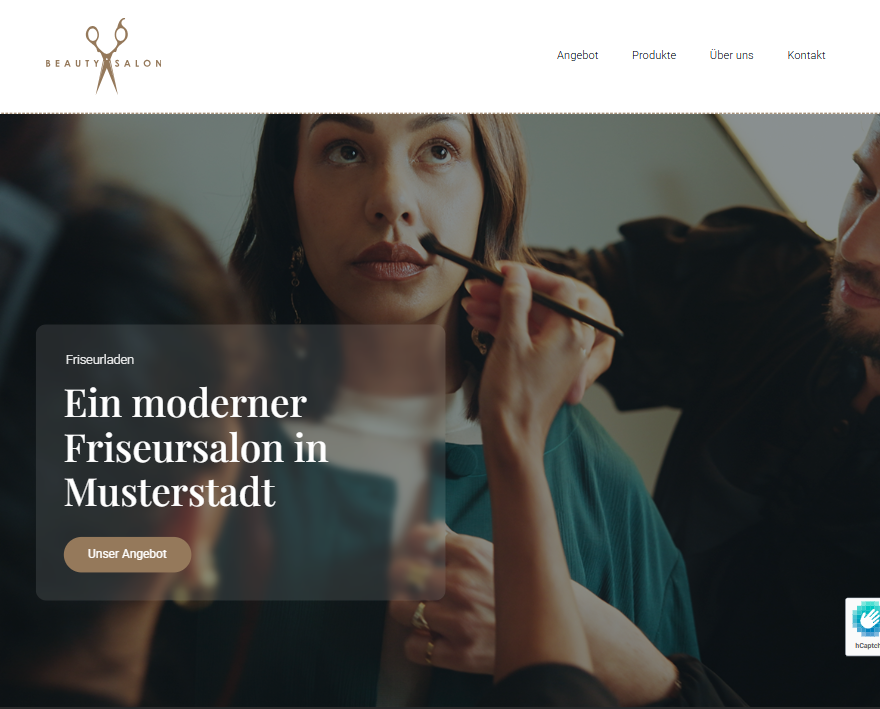This screenshot has height=709, width=880.
Task: Click the woman's dangling earring in the photo
Action: coord(295,283)
